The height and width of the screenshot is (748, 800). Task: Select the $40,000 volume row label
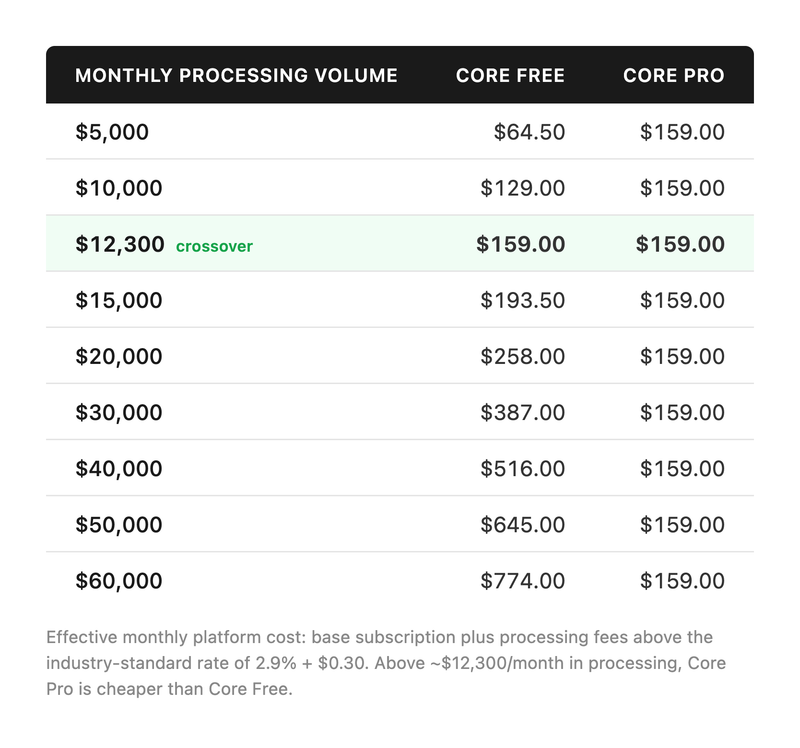(x=118, y=468)
